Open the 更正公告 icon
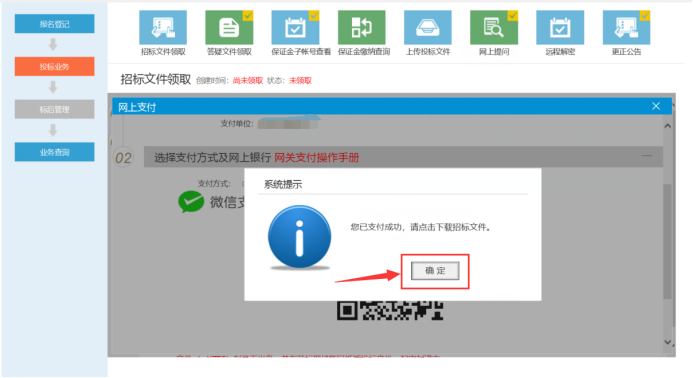Image resolution: width=693 pixels, height=378 pixels. [626, 27]
